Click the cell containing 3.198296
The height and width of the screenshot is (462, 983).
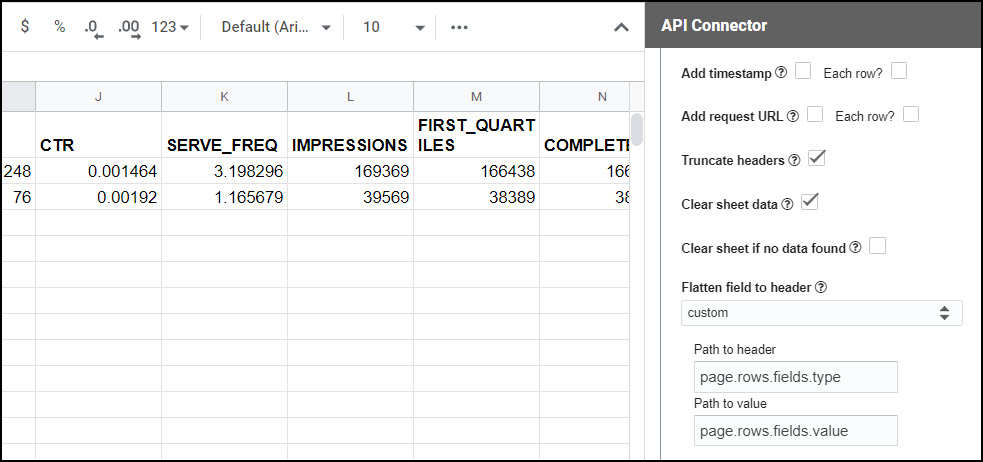(224, 171)
